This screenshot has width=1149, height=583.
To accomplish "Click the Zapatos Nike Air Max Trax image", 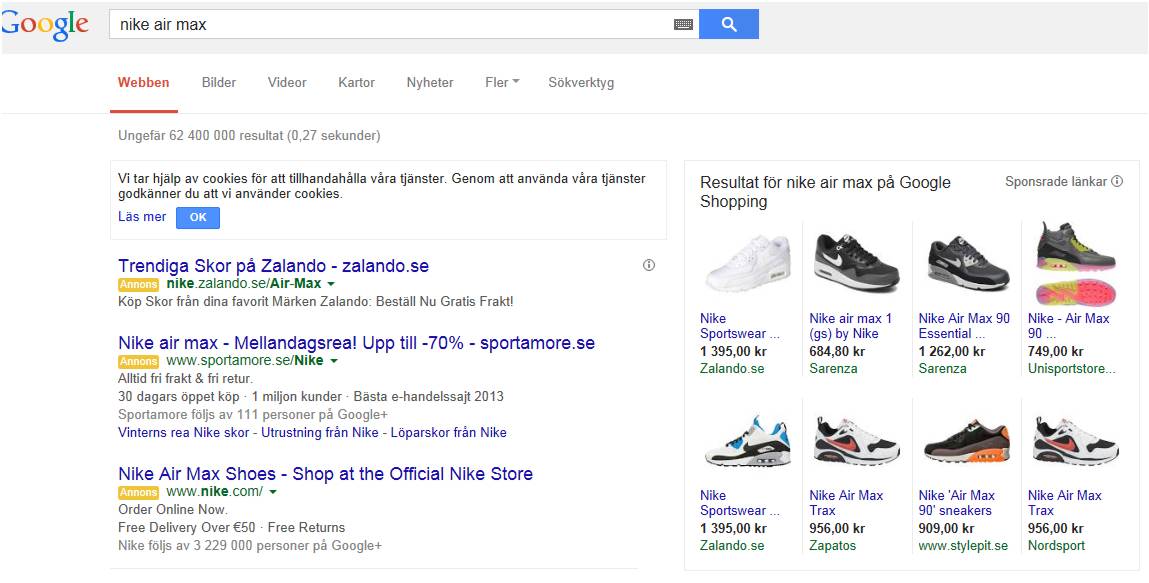I will (x=857, y=441).
